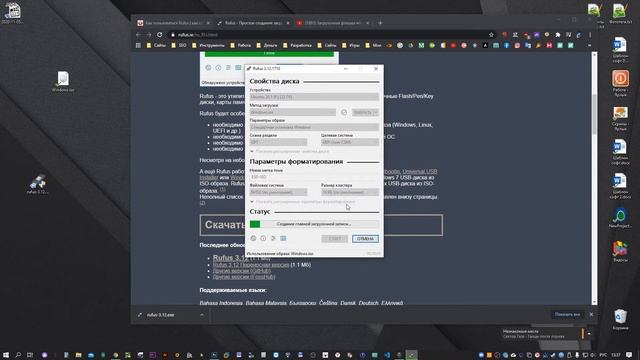Screen dimensions: 640x360
Task: Open the other versions (GitHub) link
Action: (242, 271)
